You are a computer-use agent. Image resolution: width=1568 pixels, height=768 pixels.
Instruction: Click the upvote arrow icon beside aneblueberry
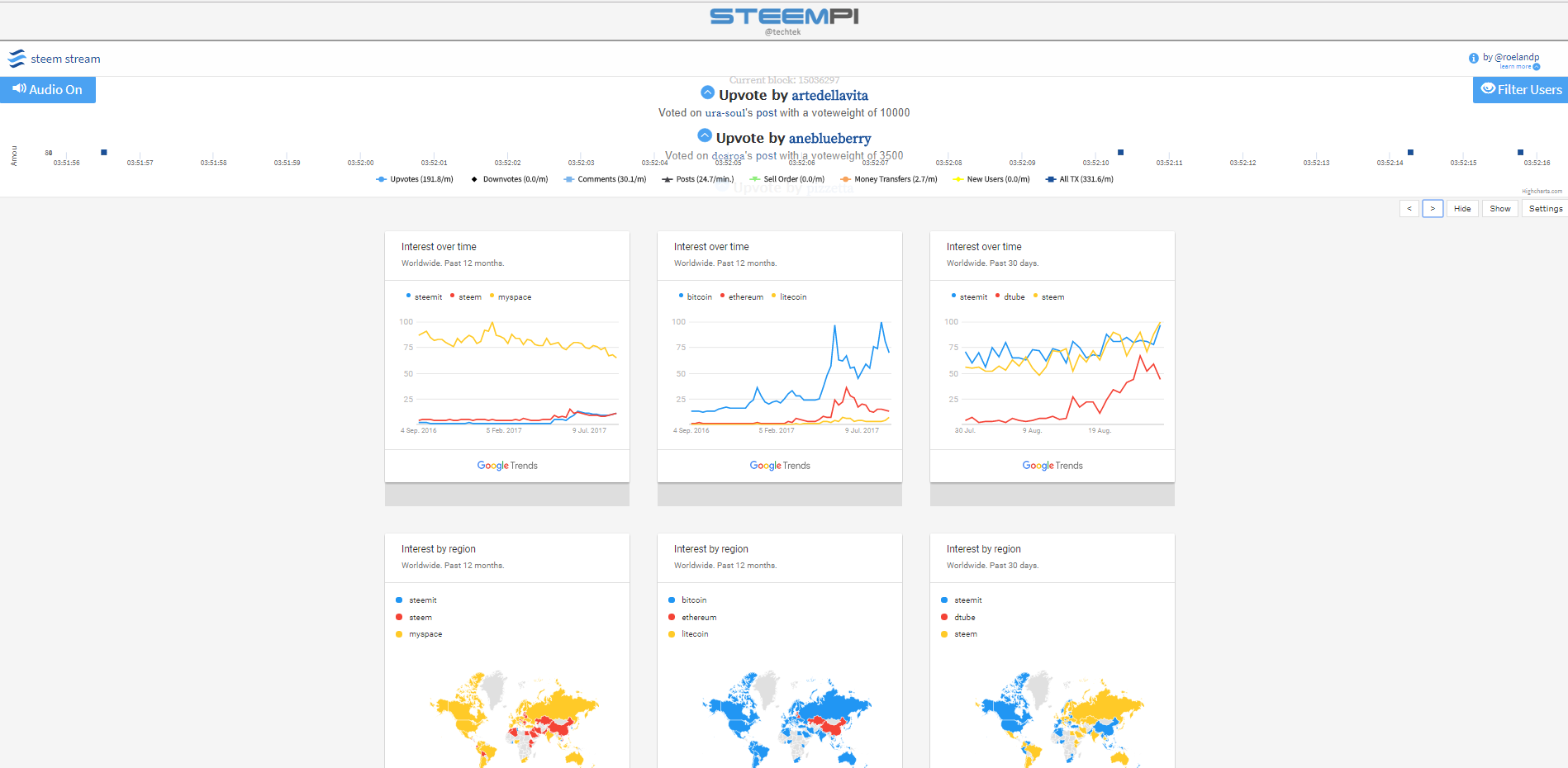(705, 135)
